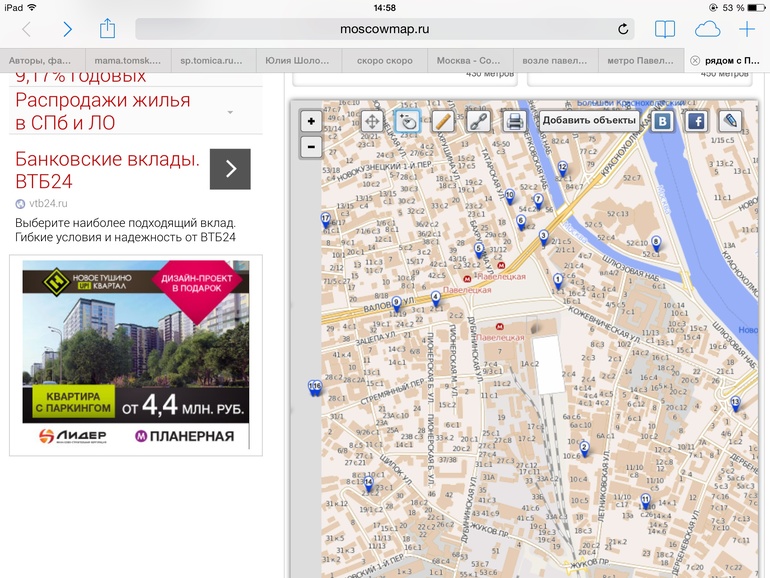Expand the ad dropdown triangle near Распродажи жилья
The height and width of the screenshot is (578, 770).
click(230, 112)
